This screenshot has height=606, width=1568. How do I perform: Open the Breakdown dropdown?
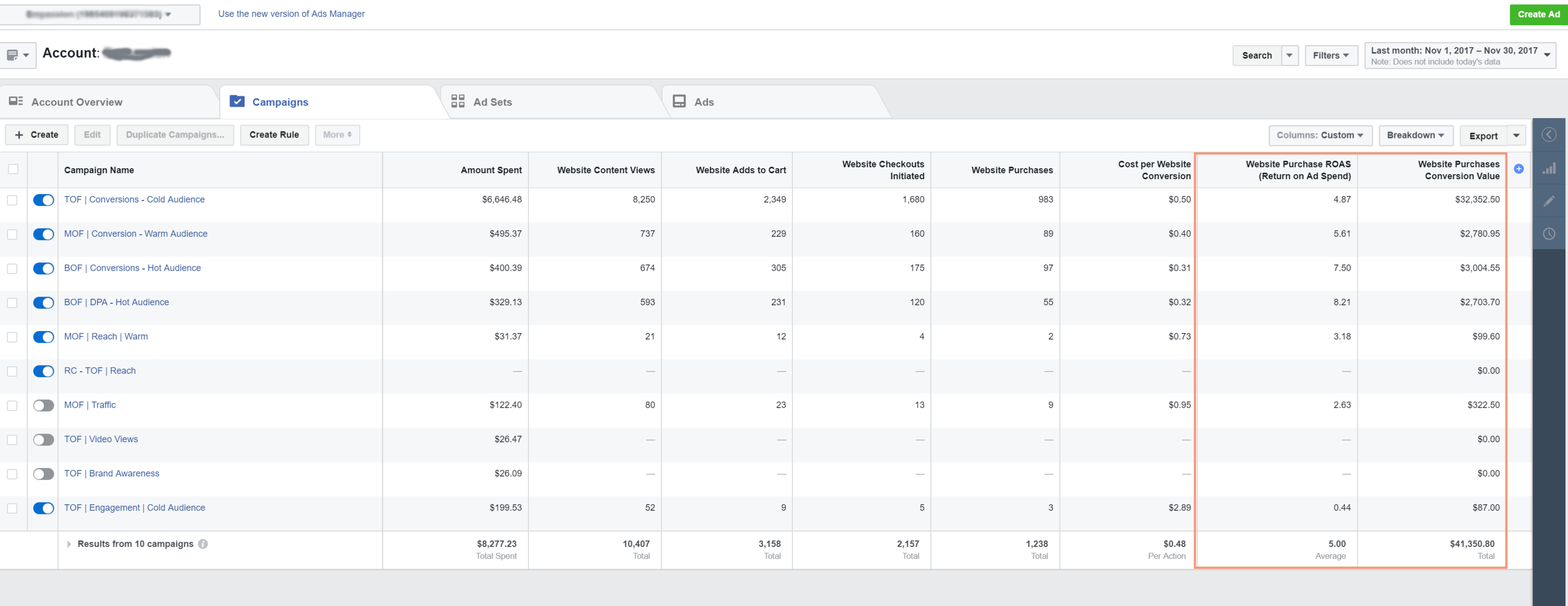(1415, 135)
